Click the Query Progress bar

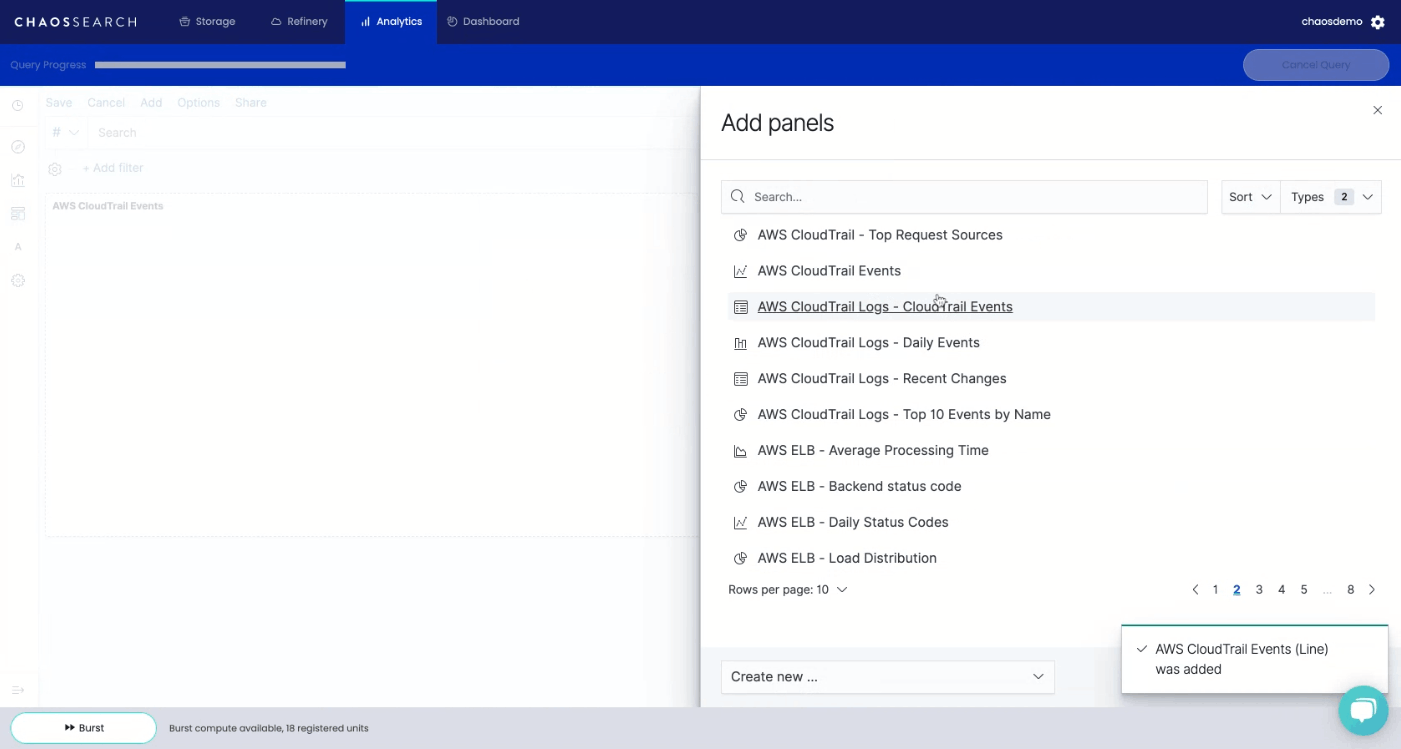pos(220,64)
